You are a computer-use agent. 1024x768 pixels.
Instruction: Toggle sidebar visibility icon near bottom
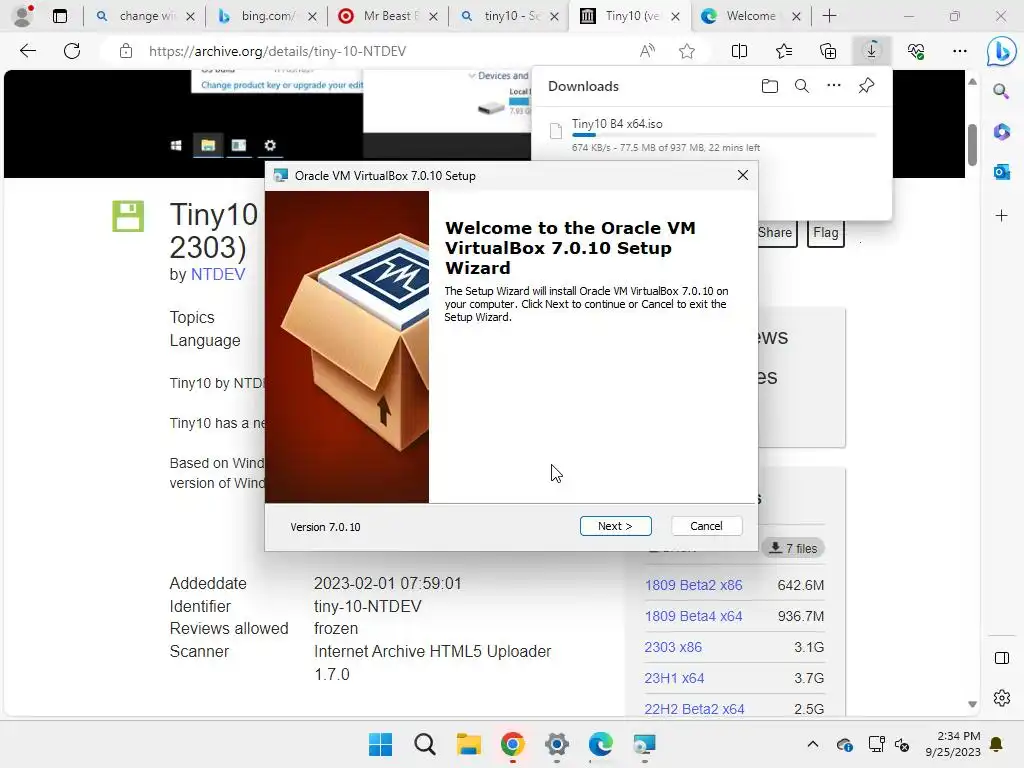[1001, 658]
